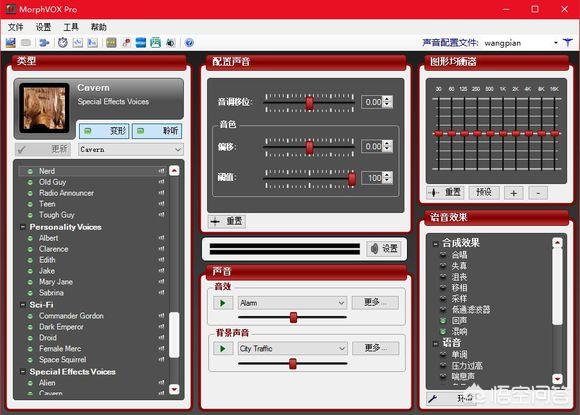Viewport: 580px width, 415px height.
Task: Click the puzzle-piece add-ons toolbar icon
Action: 44,43
